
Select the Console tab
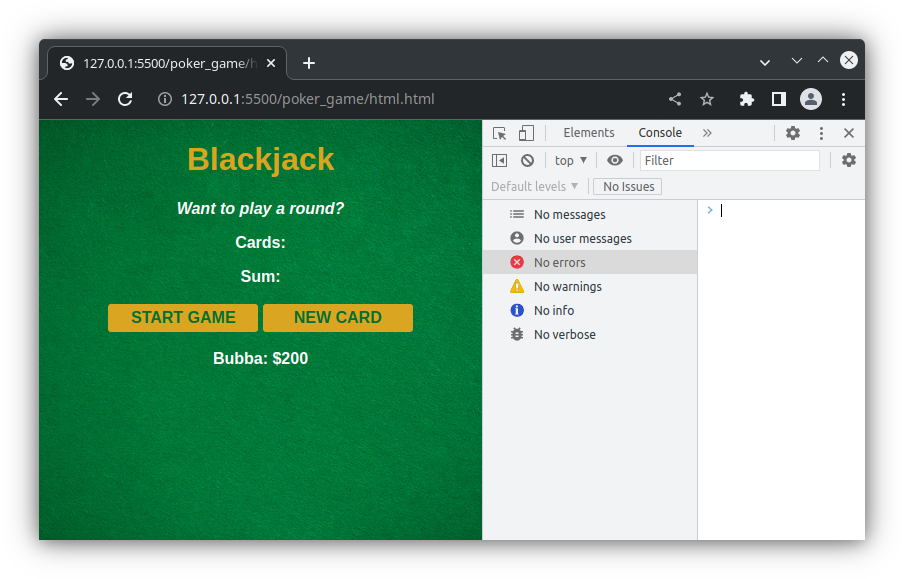tap(659, 132)
